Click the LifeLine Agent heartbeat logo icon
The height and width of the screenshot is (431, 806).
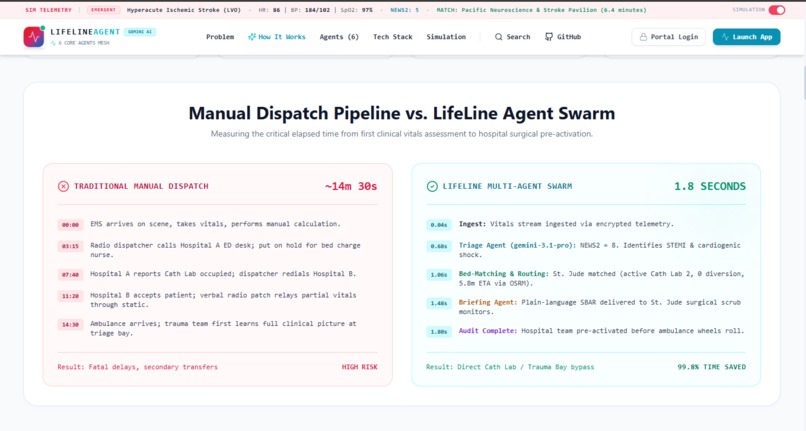click(x=34, y=37)
